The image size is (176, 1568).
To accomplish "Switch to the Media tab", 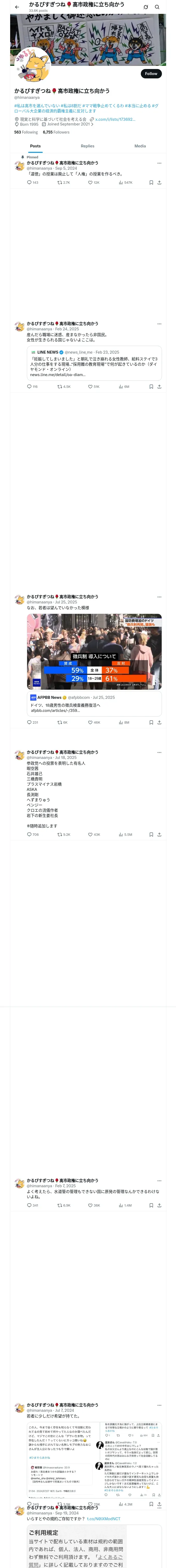I will 140,146.
